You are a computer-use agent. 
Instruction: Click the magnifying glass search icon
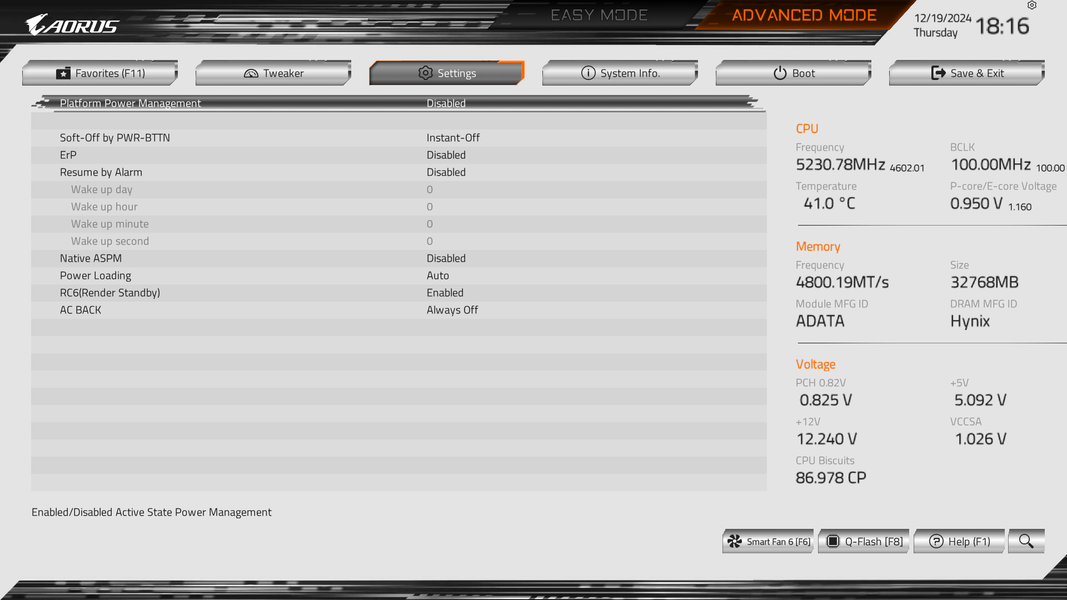1026,541
